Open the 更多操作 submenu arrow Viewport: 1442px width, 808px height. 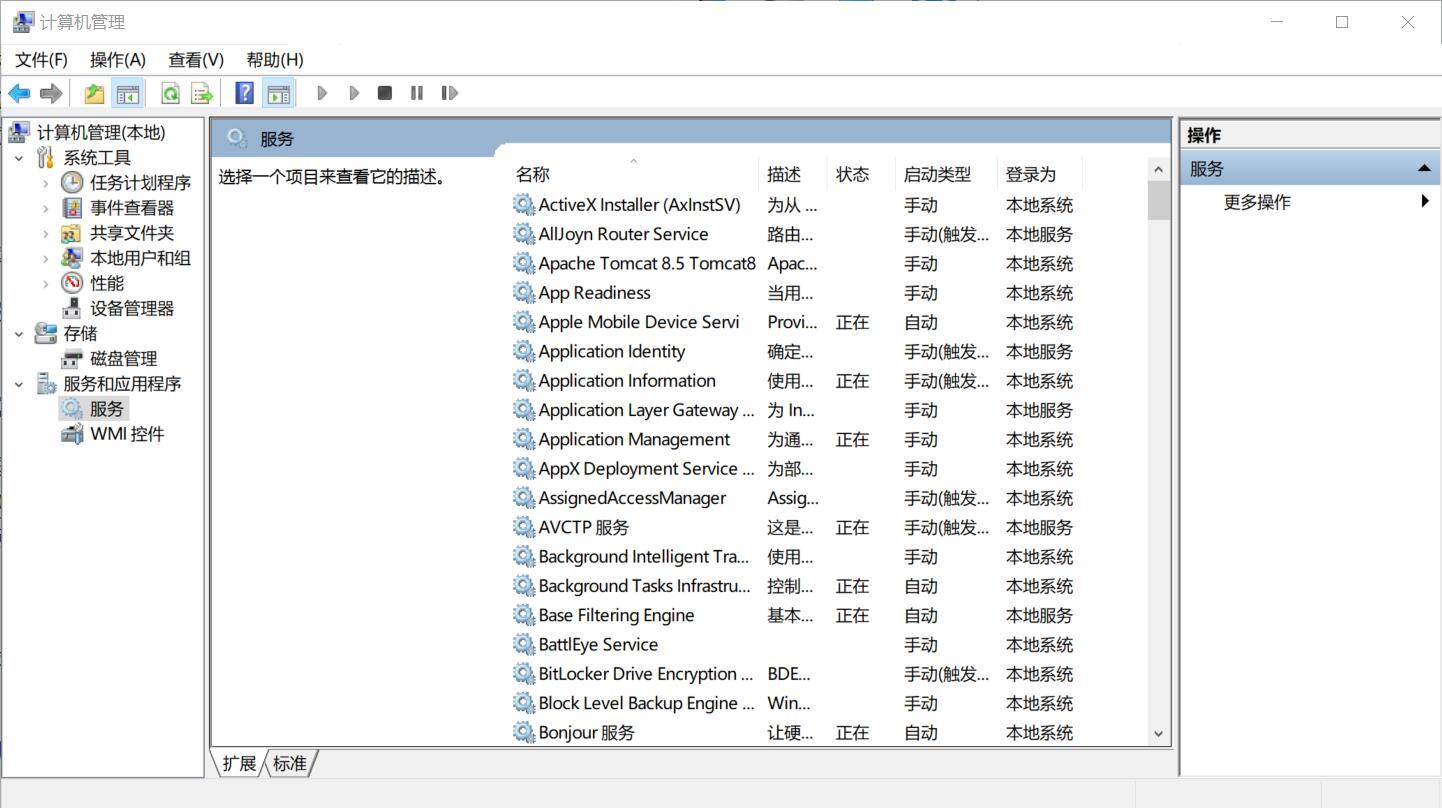click(1426, 201)
